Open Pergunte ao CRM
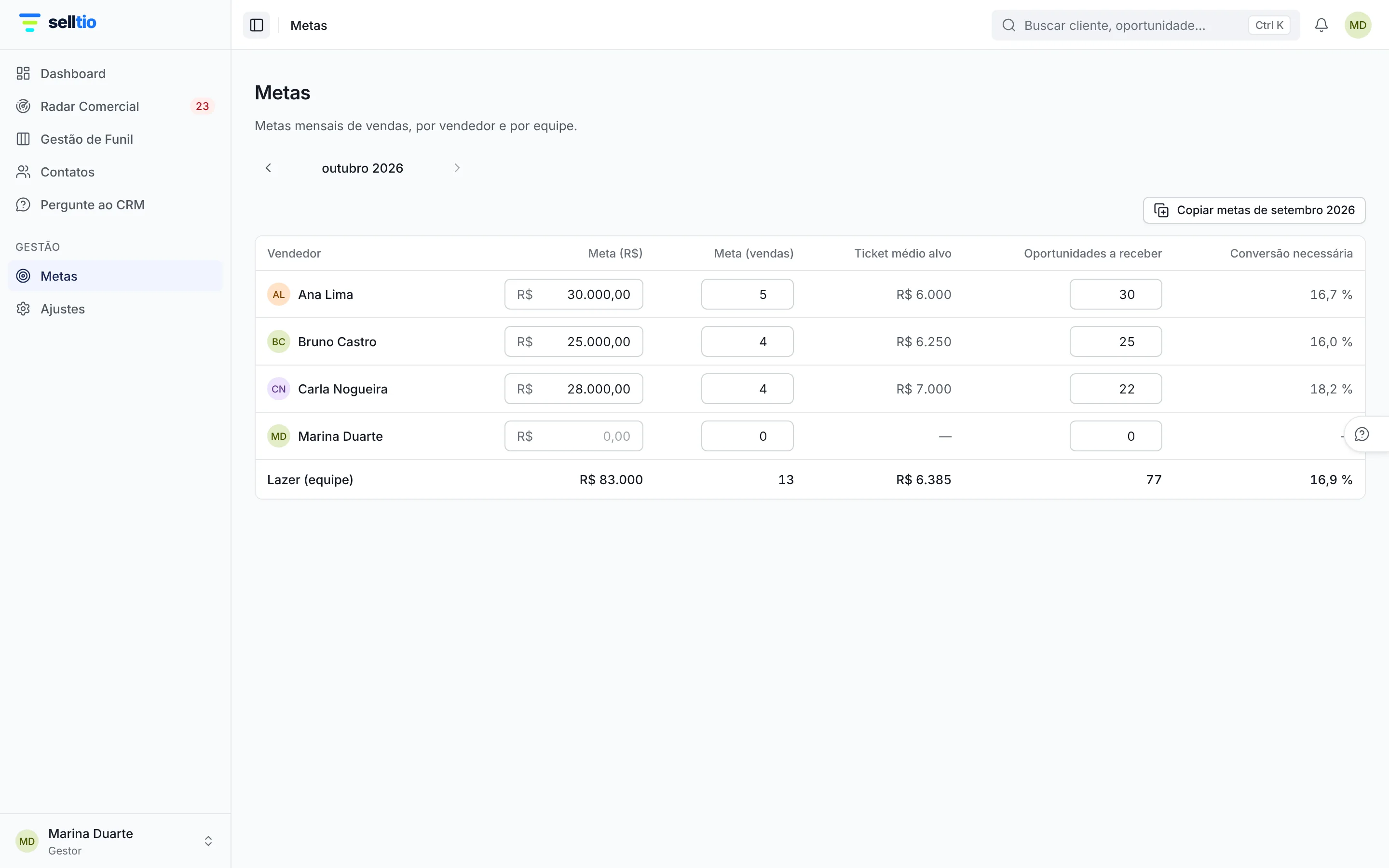This screenshot has height=868, width=1389. pyautogui.click(x=115, y=205)
